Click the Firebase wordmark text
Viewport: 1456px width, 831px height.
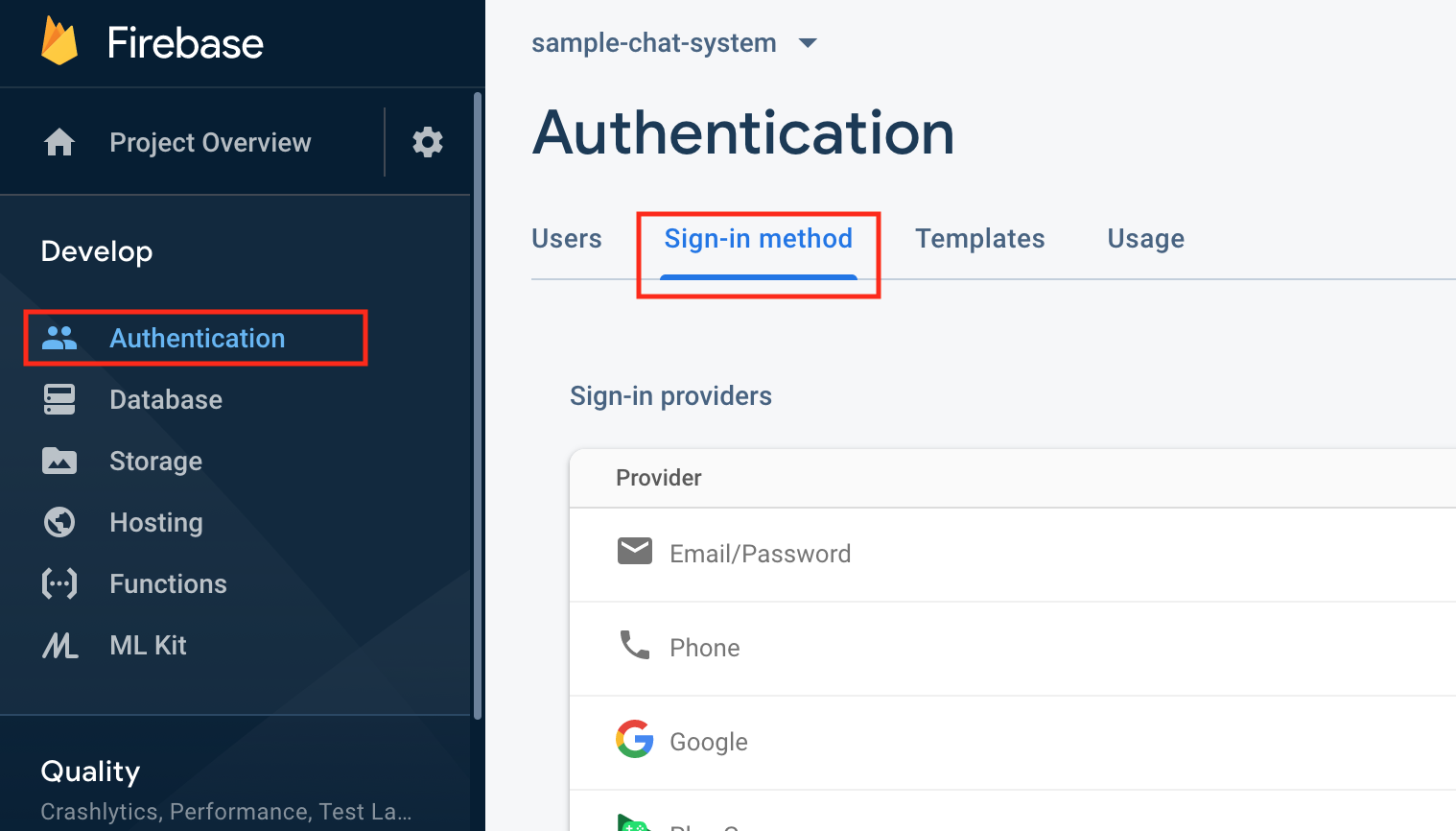tap(185, 43)
